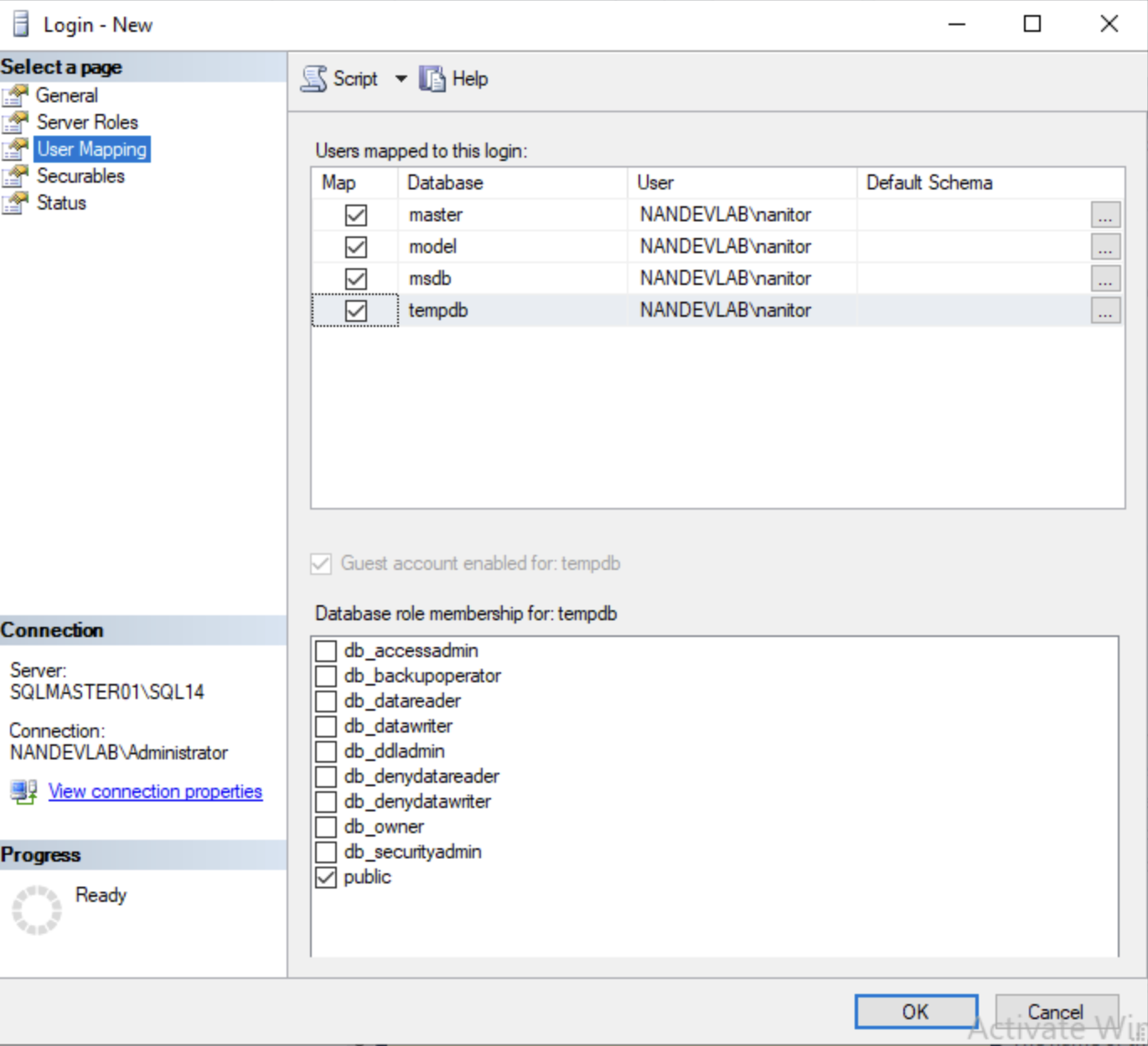Open schema browse button for master row
This screenshot has height=1046, width=1148.
1105,215
